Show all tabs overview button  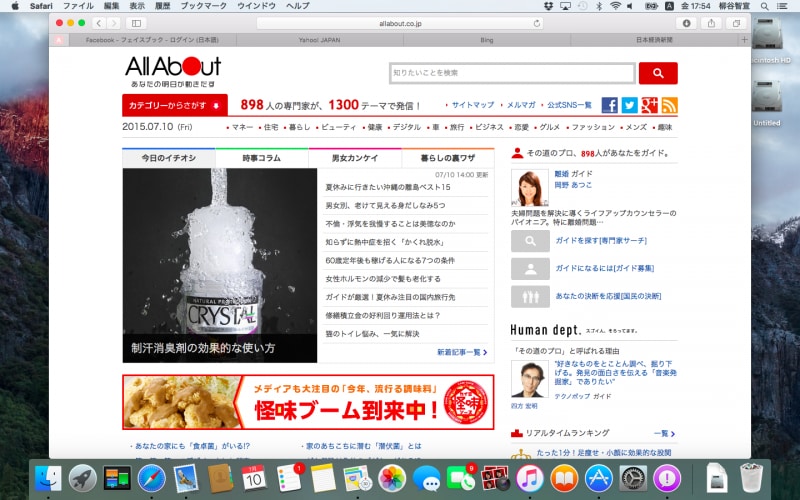736,23
